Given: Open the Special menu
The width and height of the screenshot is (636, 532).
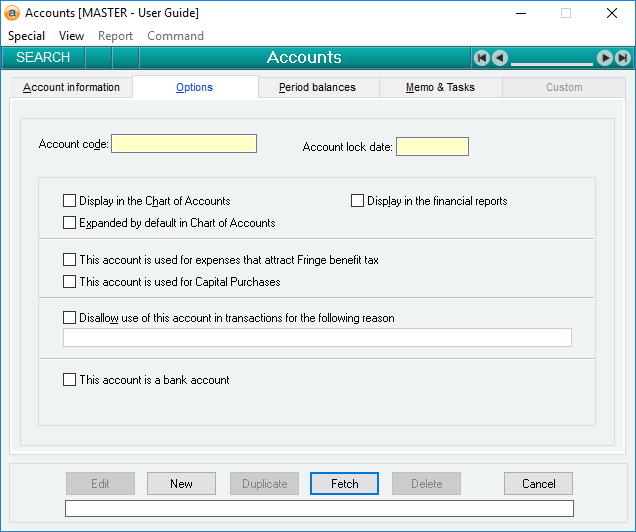Looking at the screenshot, I should pos(27,36).
